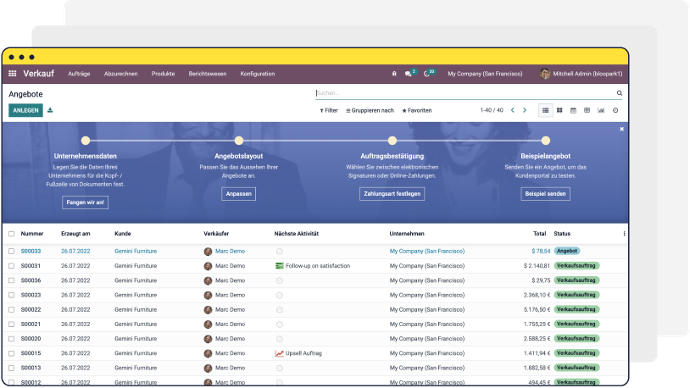This screenshot has width=690, height=388.
Task: Open the Berichtswesen menu
Action: pyautogui.click(x=208, y=74)
